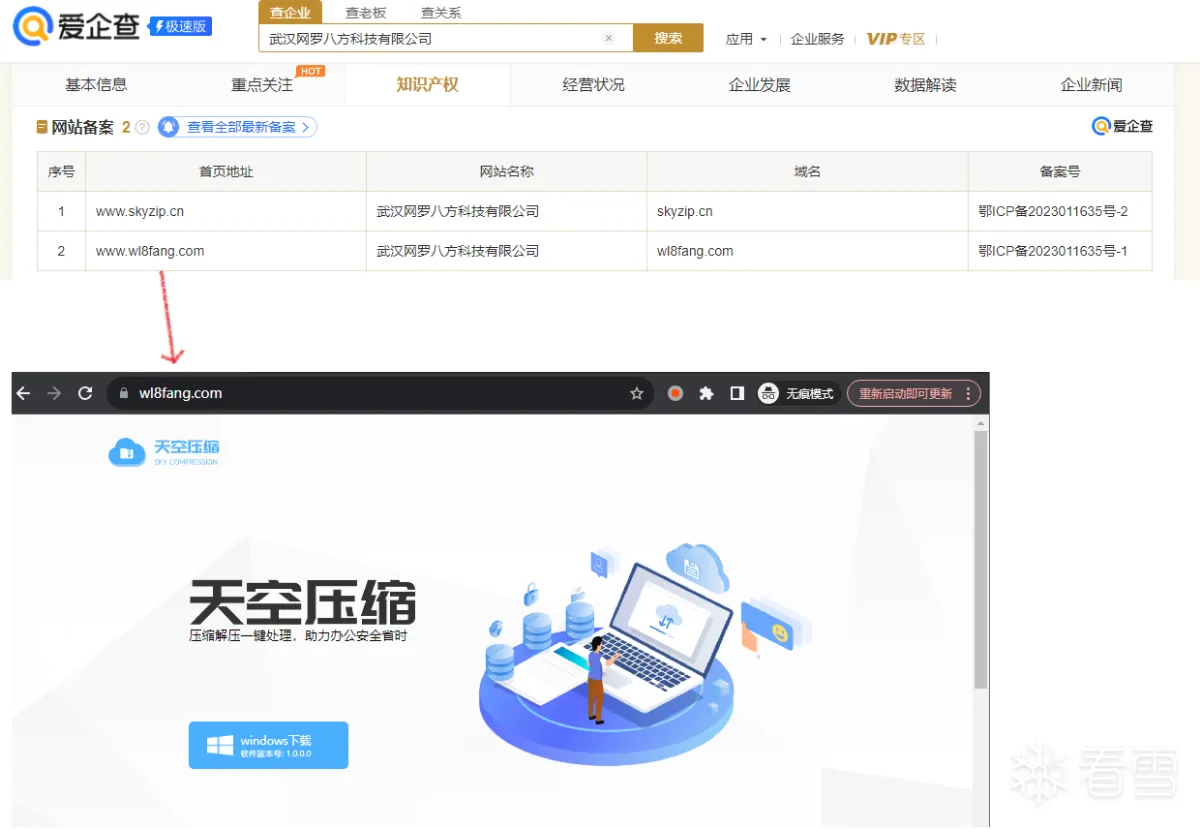Click the 网站备案 section heading
1200x829 pixels.
pyautogui.click(x=83, y=127)
